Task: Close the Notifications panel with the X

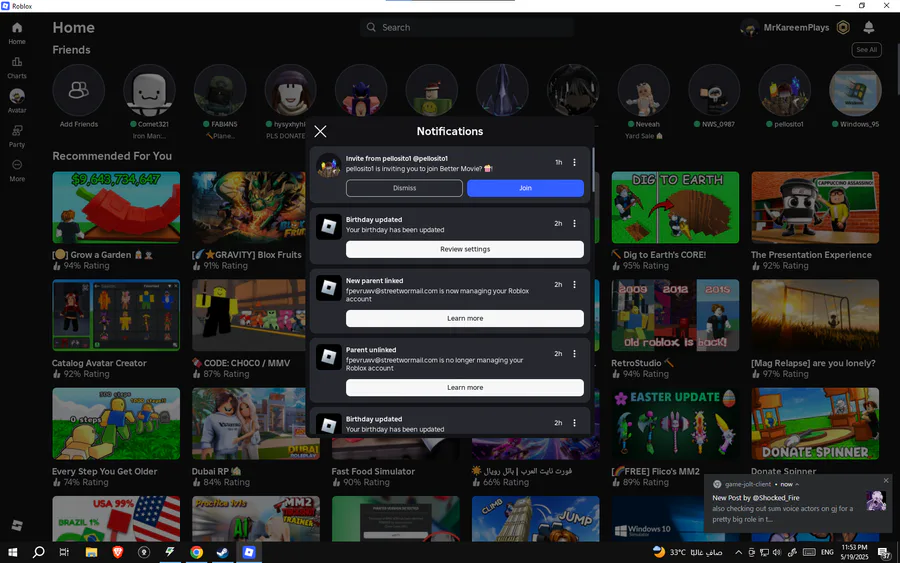Action: pos(320,131)
